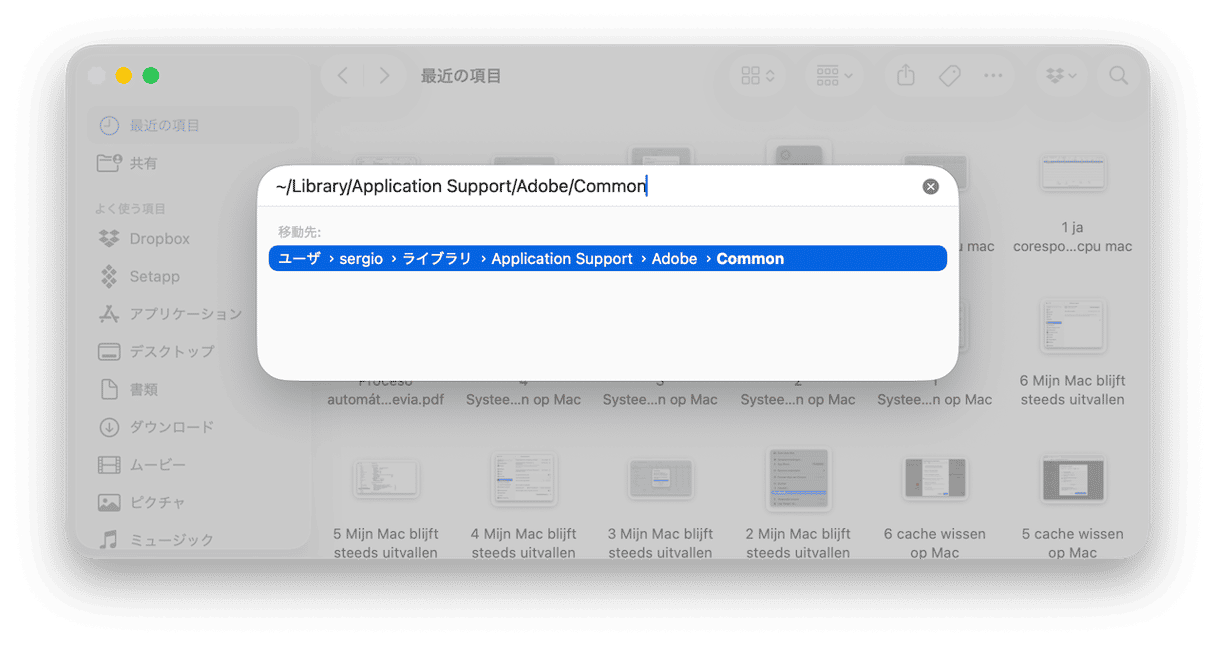Open 最近の項目 in the sidebar
1216x646 pixels.
tap(192, 126)
